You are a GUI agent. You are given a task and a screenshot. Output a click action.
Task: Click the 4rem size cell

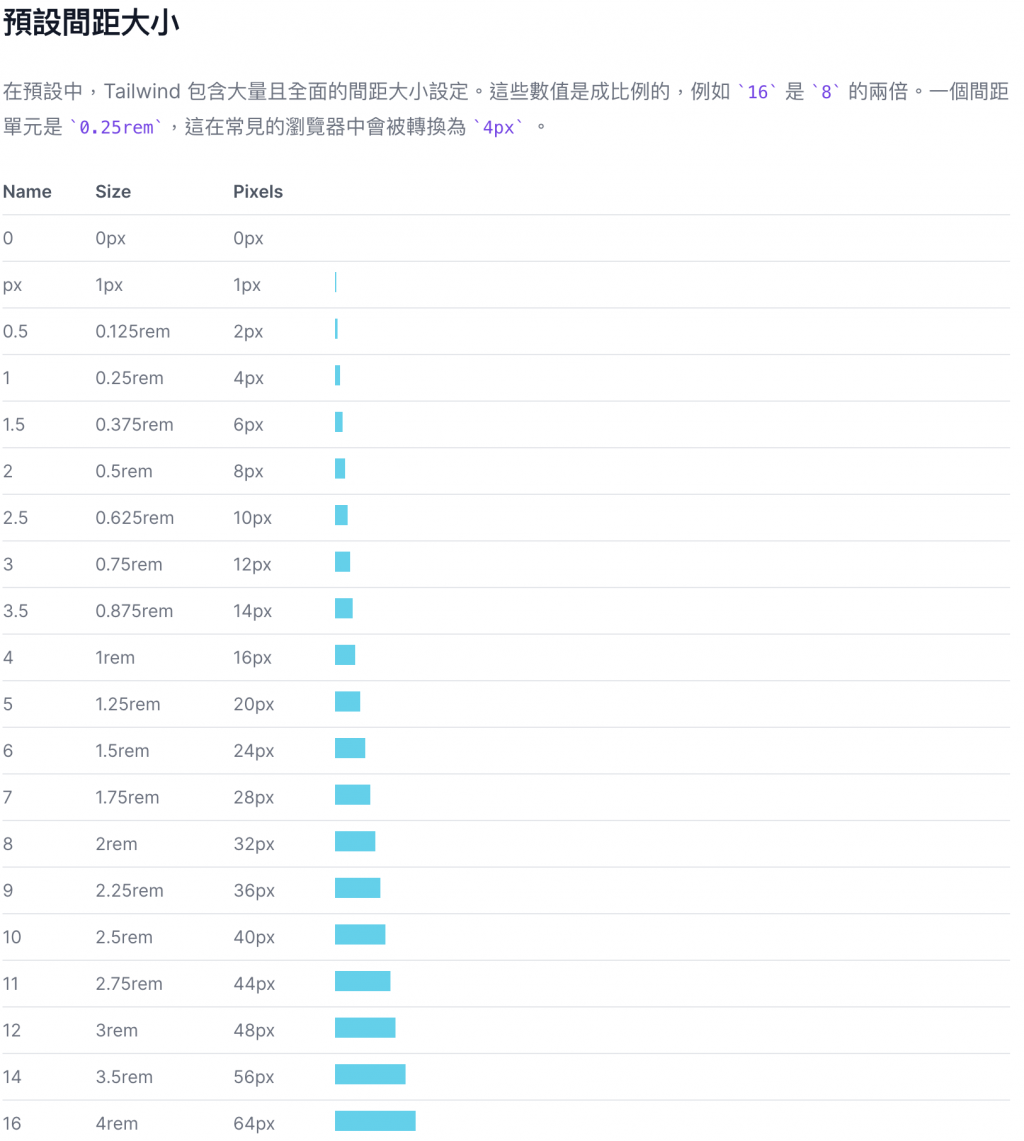pyautogui.click(x=116, y=1124)
